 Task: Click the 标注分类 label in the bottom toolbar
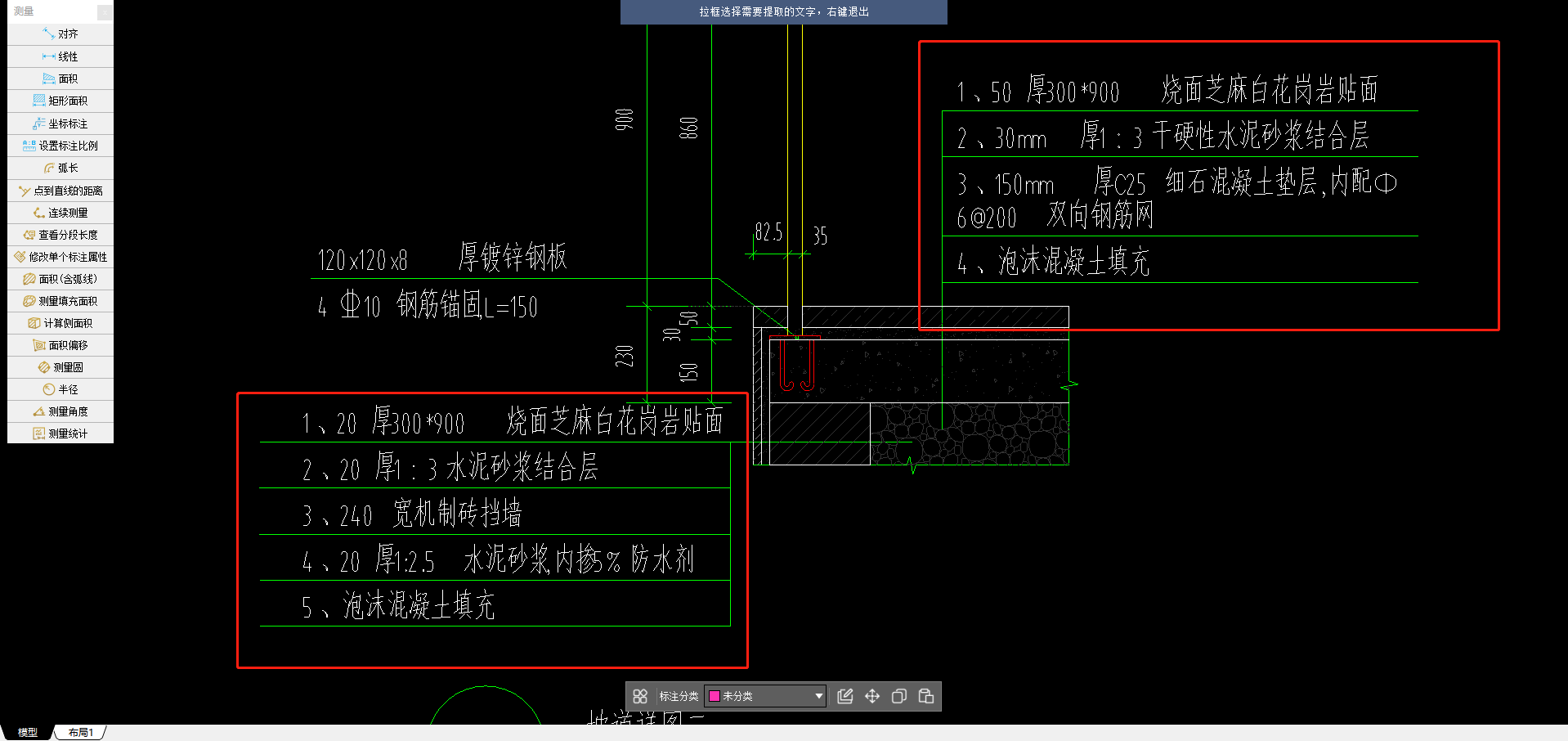pos(679,696)
